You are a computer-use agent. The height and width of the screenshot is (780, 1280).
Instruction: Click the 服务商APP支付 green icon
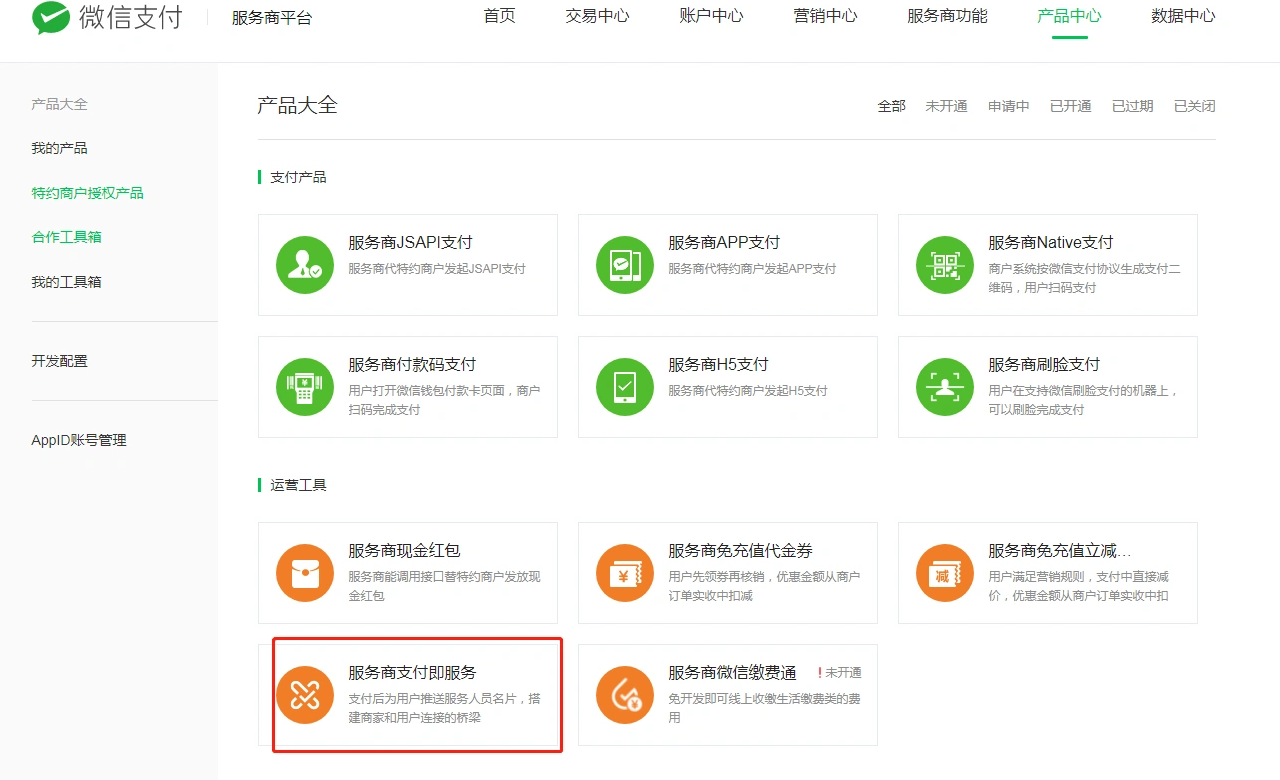625,265
